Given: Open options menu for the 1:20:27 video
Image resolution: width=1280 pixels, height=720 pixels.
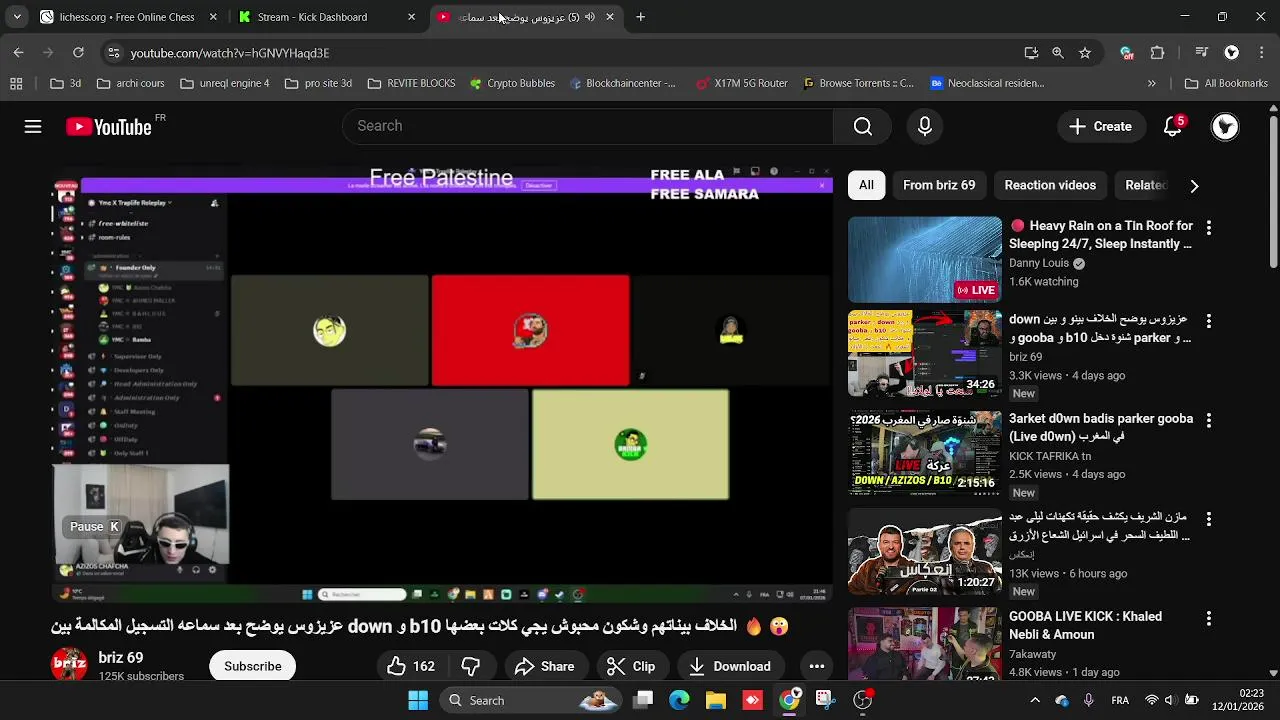Looking at the screenshot, I should click(x=1209, y=519).
